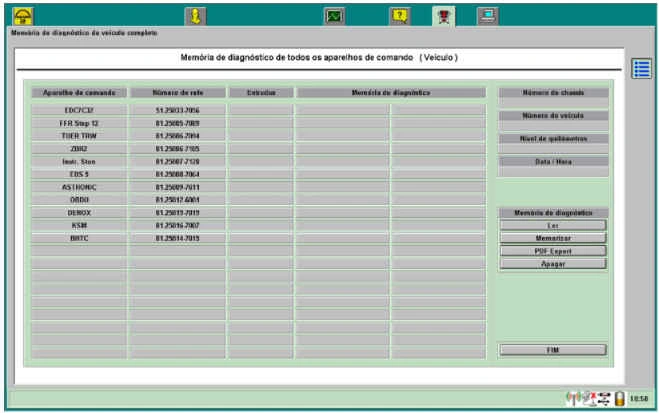Click the PDF Export button
Viewport: 659px width, 413px height.
pyautogui.click(x=553, y=251)
